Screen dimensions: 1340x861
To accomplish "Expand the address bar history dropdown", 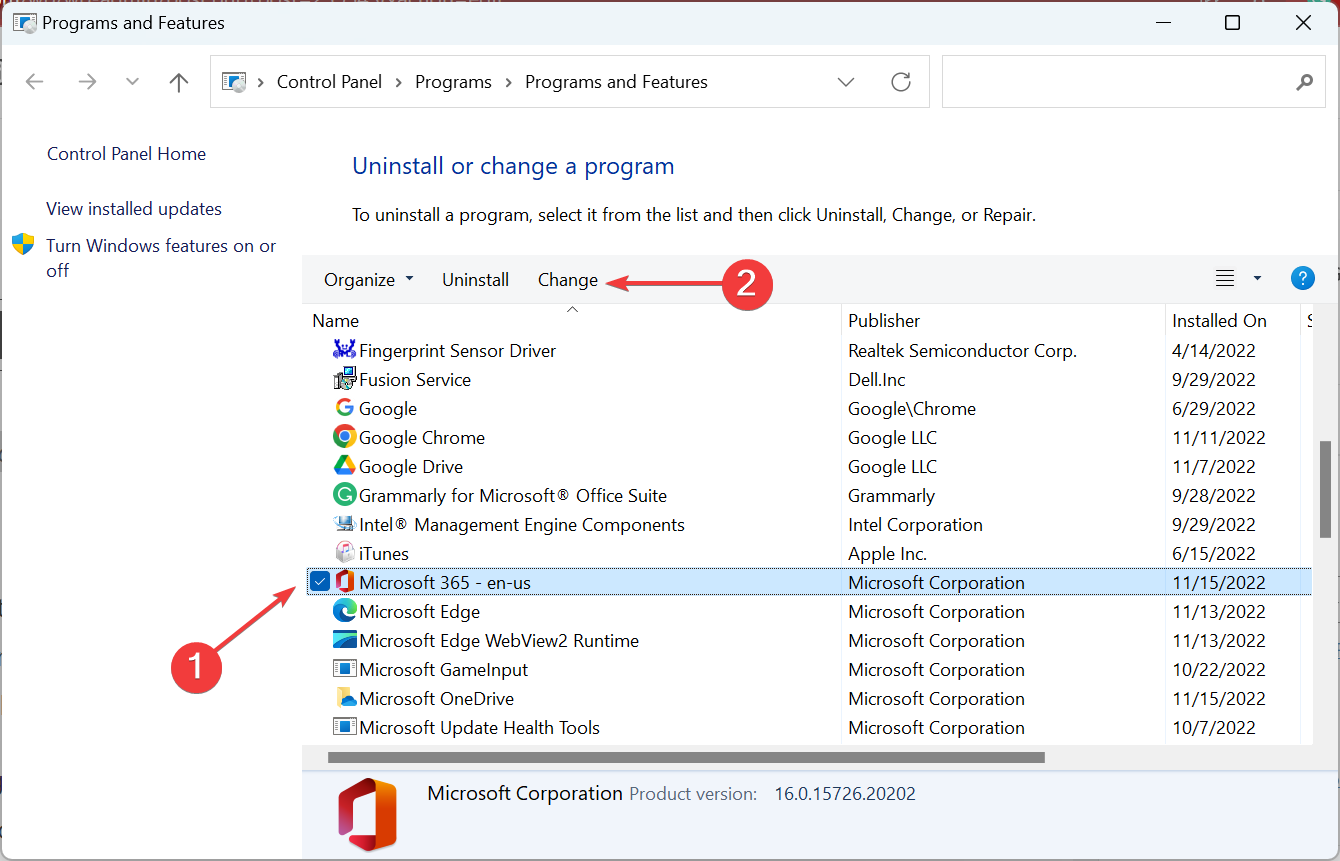I will tap(846, 82).
